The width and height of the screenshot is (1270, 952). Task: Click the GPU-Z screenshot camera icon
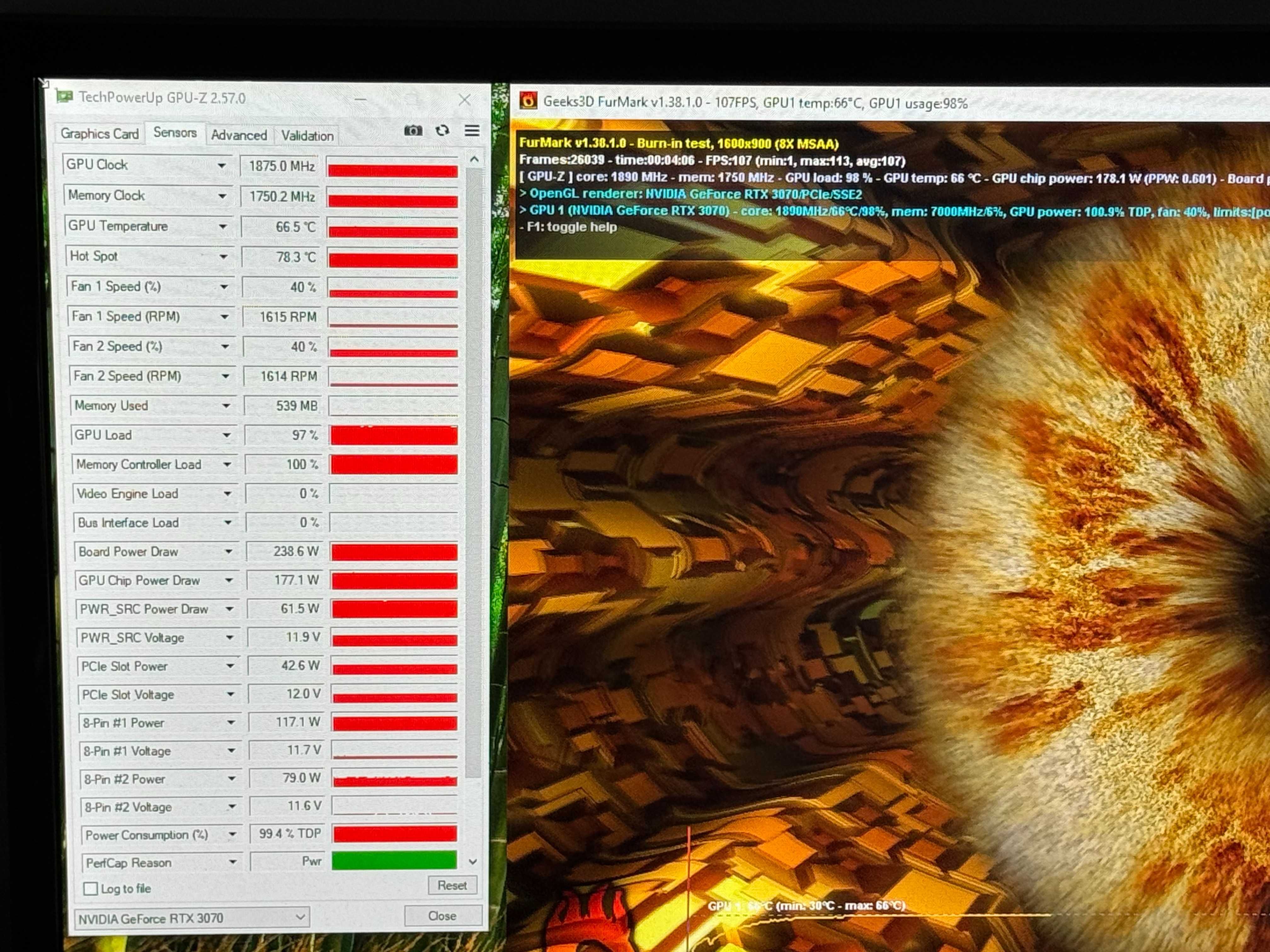[x=413, y=131]
